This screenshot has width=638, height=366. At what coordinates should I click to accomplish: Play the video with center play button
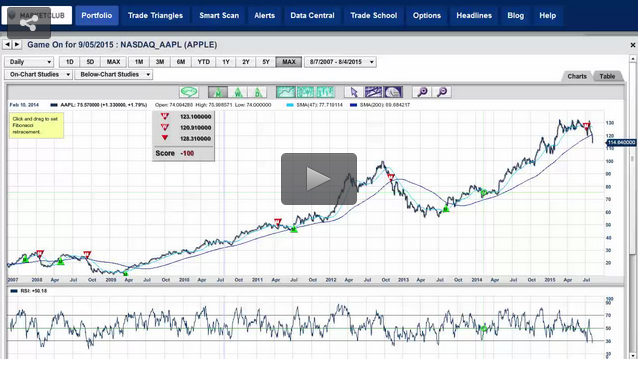coord(319,179)
